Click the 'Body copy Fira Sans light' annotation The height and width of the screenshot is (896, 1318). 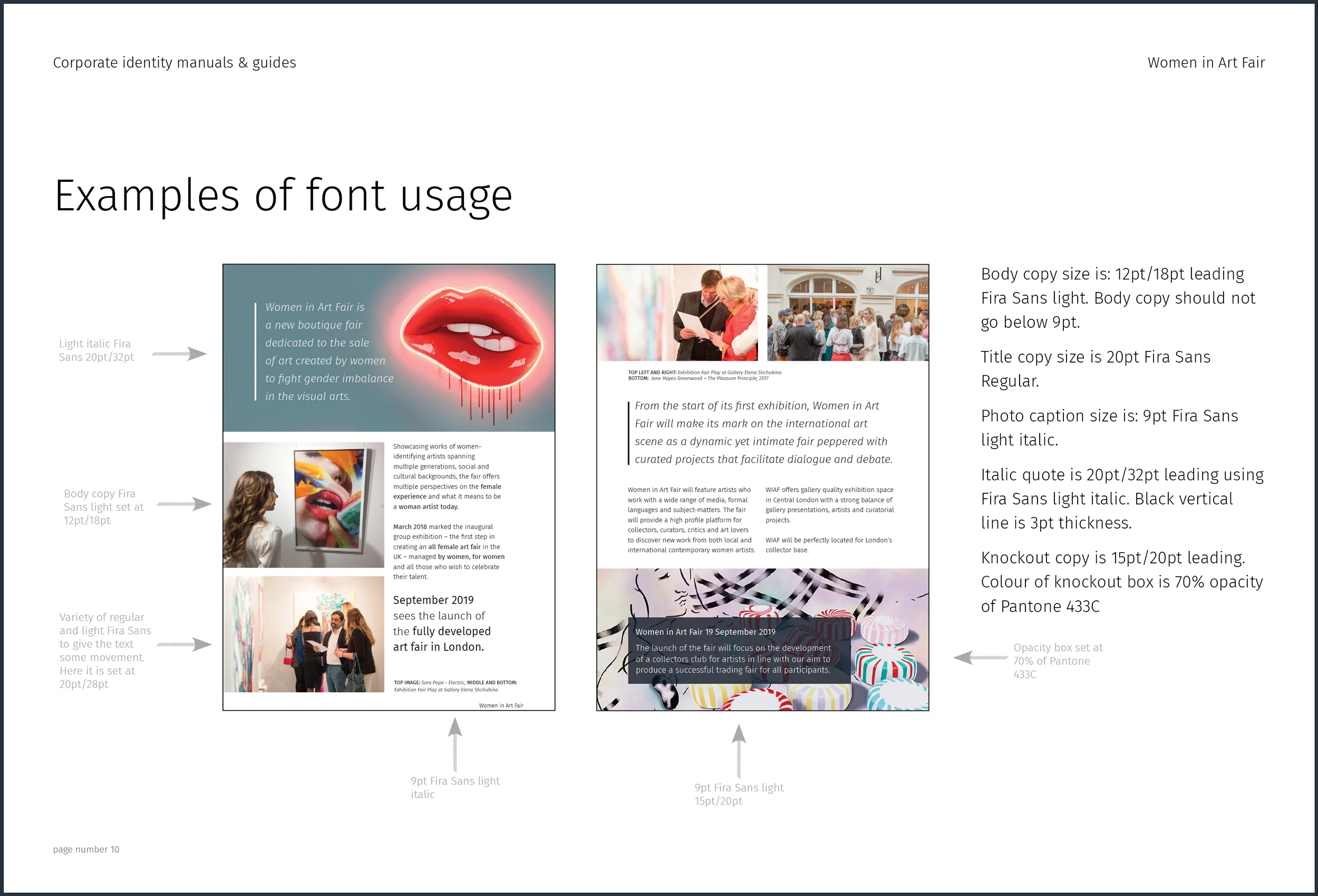pyautogui.click(x=102, y=507)
